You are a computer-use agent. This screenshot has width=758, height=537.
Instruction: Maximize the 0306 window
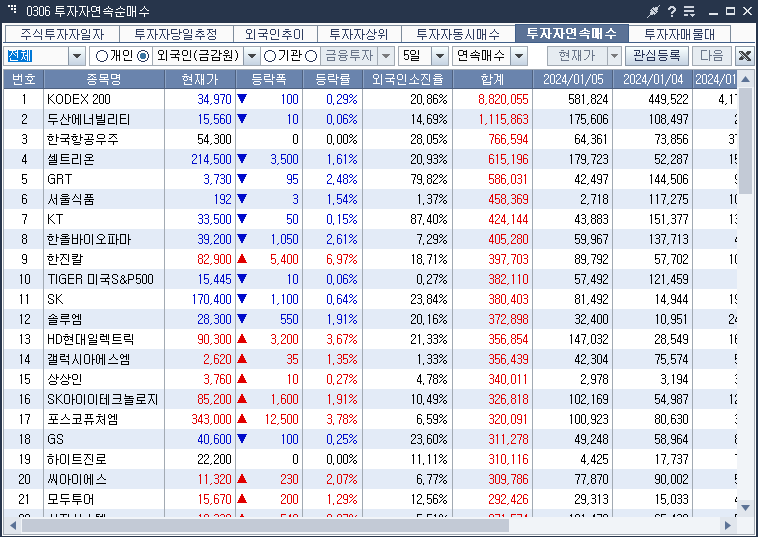(730, 11)
